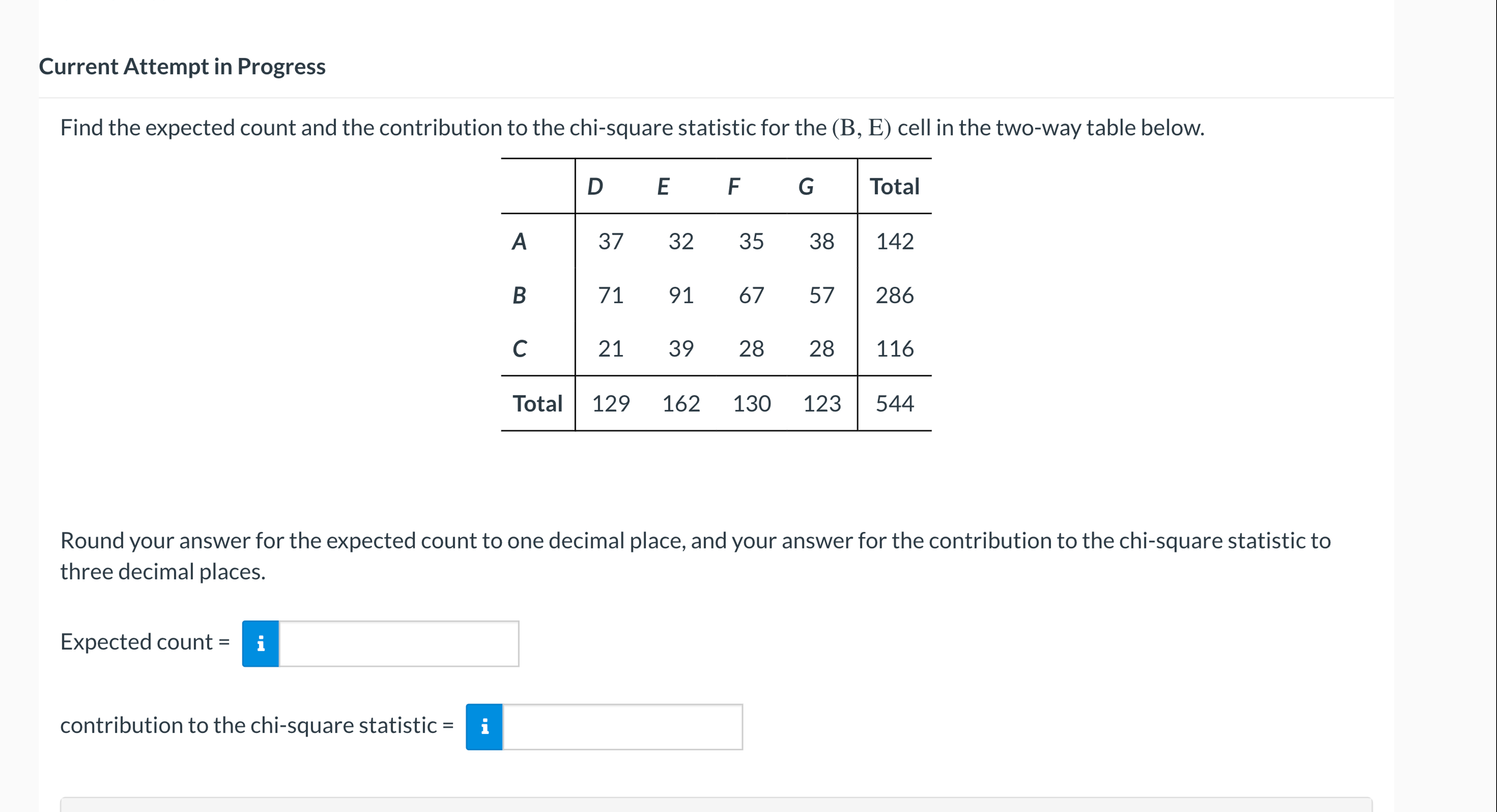The height and width of the screenshot is (812, 1497).
Task: Select column header E in the table
Action: pos(663,186)
